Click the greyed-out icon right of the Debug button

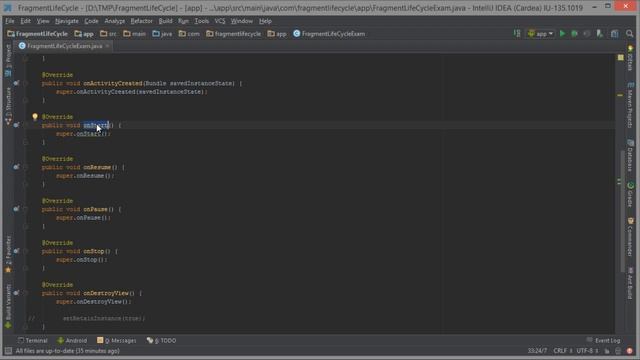(587, 34)
